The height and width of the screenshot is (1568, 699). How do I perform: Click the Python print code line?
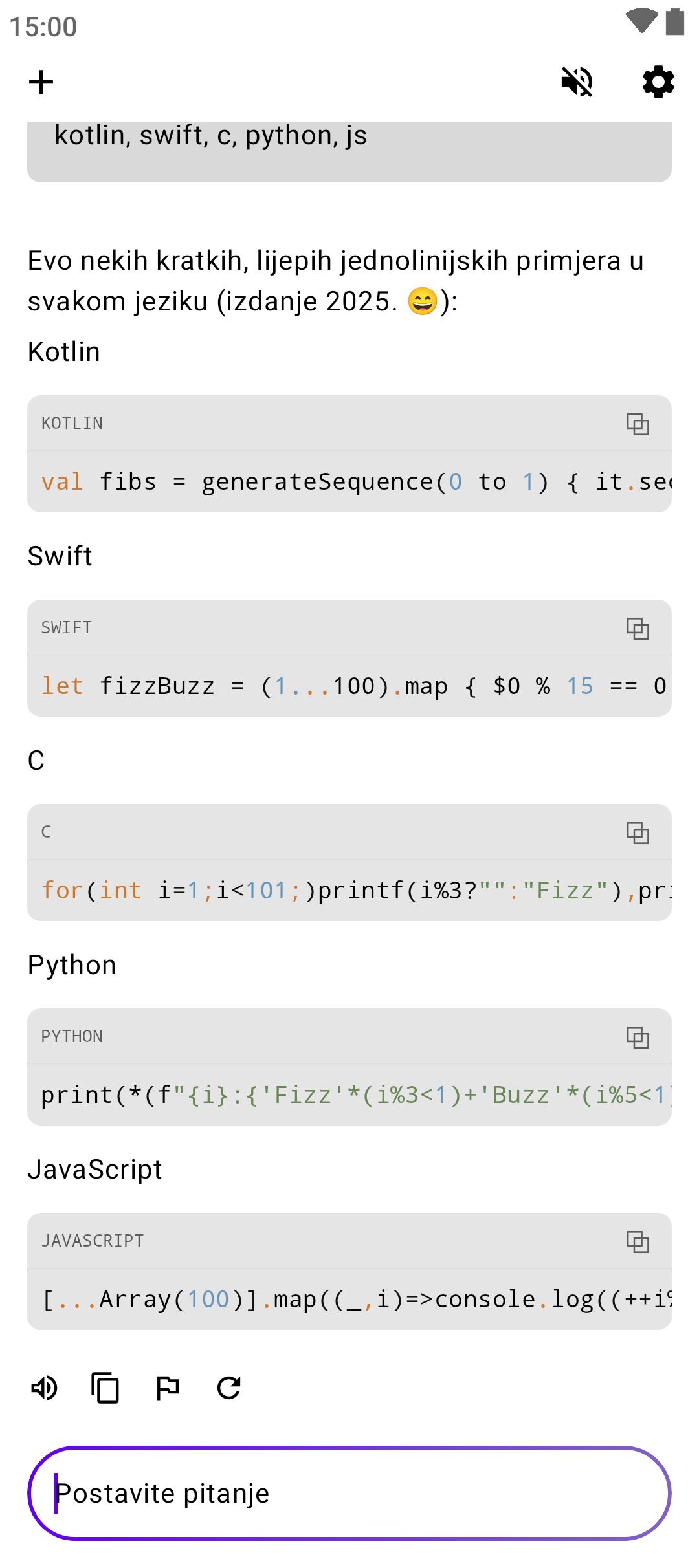tap(349, 1095)
